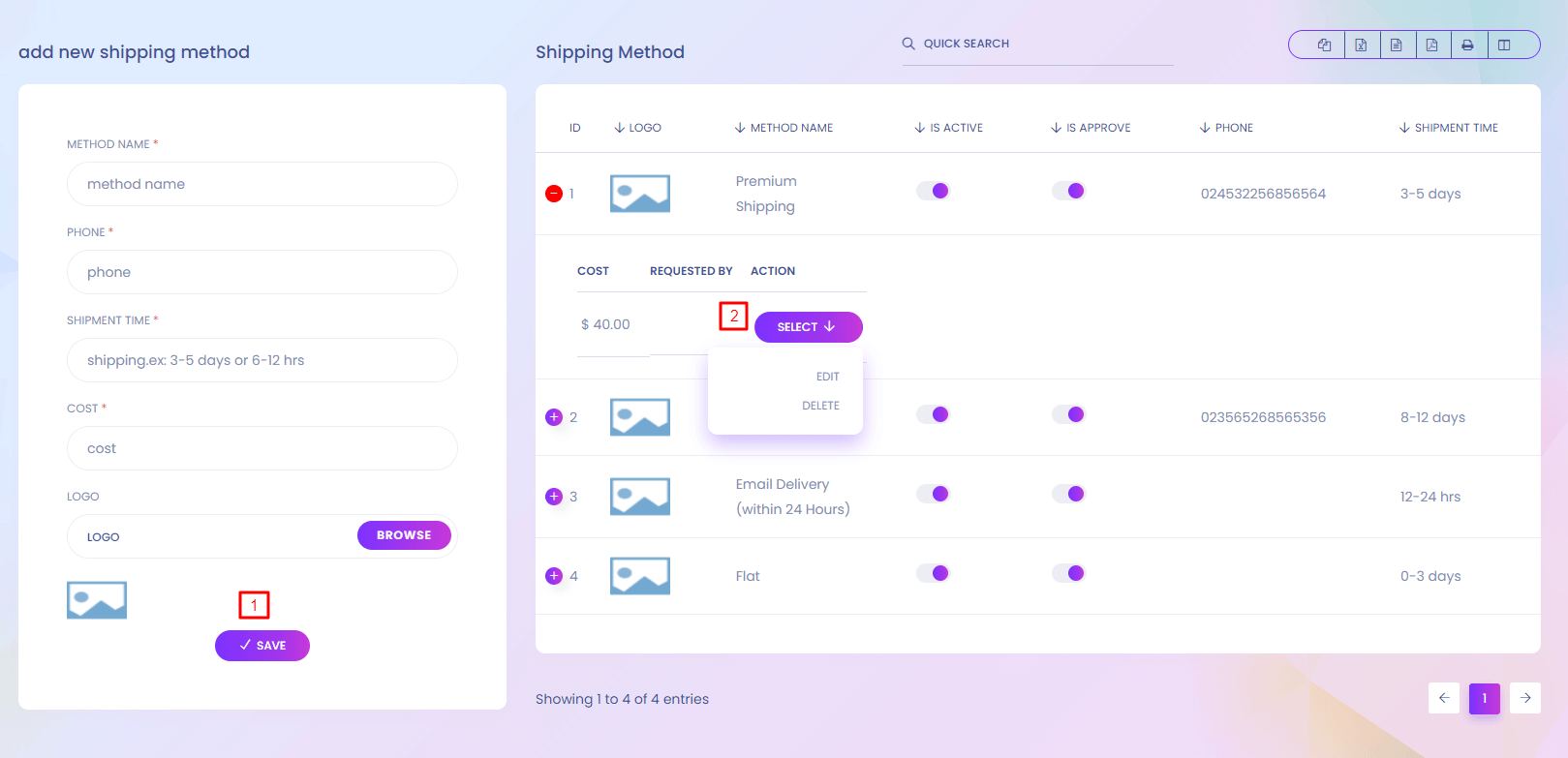Export the table to Excel
1568x758 pixels.
click(1361, 45)
